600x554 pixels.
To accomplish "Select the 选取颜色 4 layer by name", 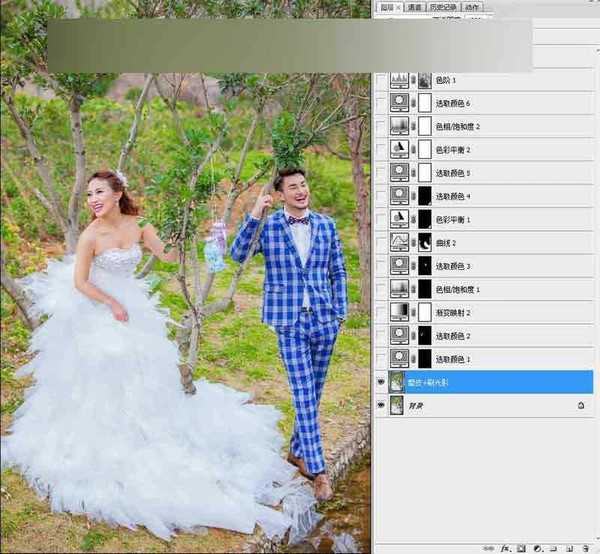I will [x=452, y=196].
